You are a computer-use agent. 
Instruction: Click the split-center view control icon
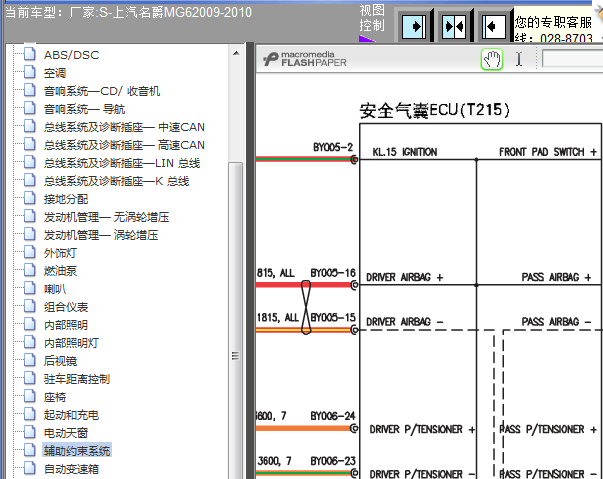(x=454, y=27)
